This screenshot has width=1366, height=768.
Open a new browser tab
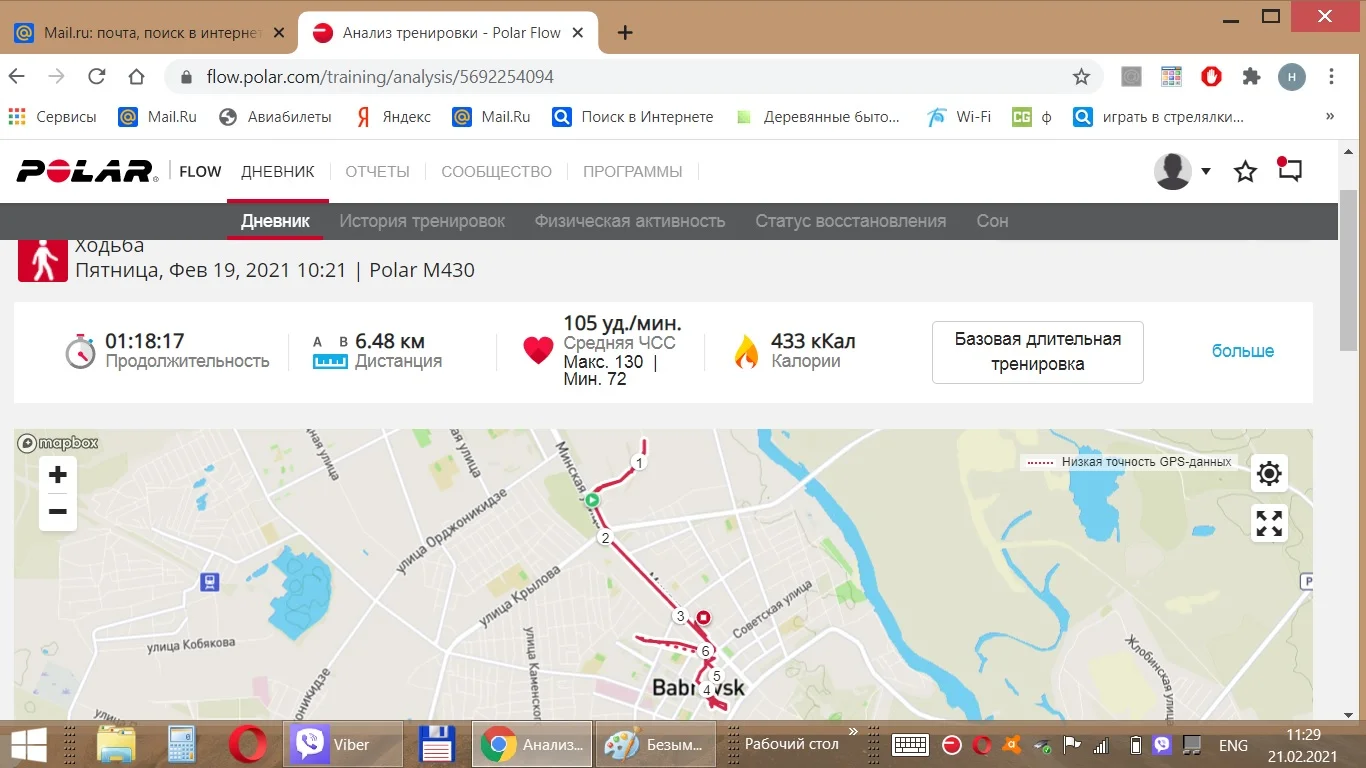click(x=625, y=33)
